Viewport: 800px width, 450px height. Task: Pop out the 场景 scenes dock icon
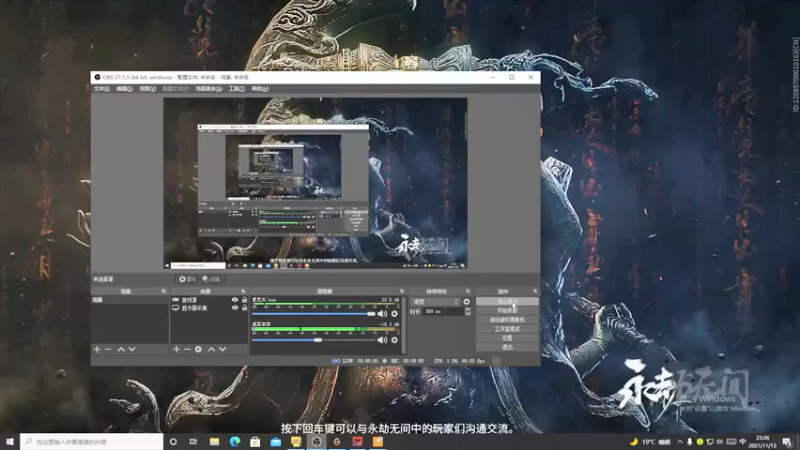click(x=164, y=291)
